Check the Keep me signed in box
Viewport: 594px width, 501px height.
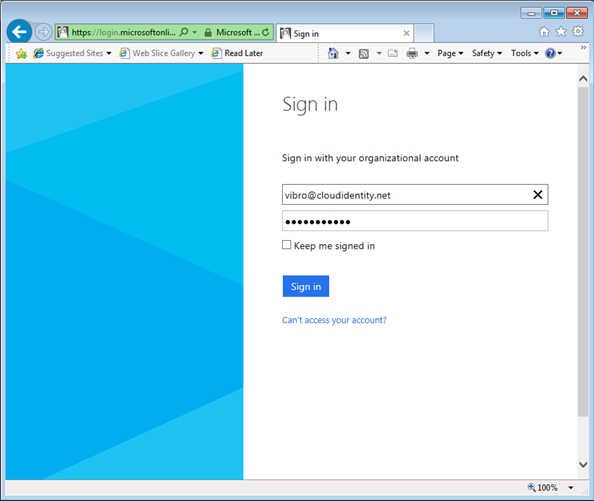(287, 245)
